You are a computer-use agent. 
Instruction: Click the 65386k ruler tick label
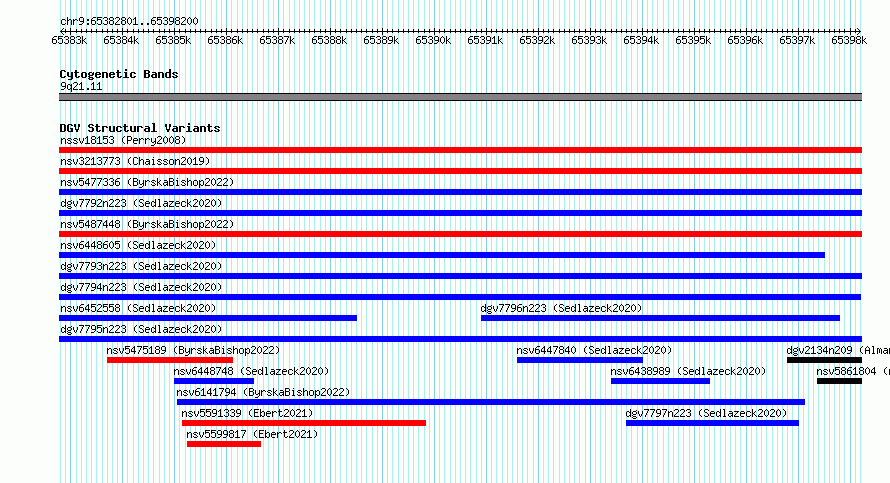coord(225,40)
